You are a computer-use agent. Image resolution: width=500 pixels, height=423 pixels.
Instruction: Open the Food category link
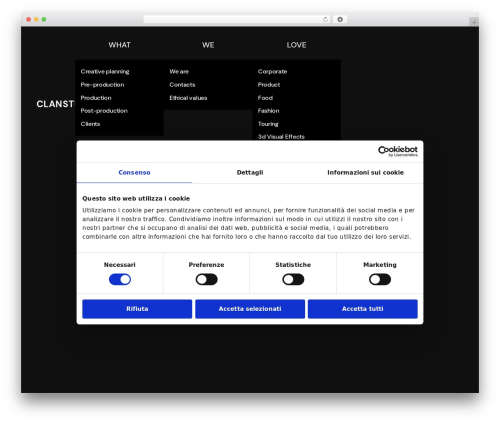click(x=265, y=98)
